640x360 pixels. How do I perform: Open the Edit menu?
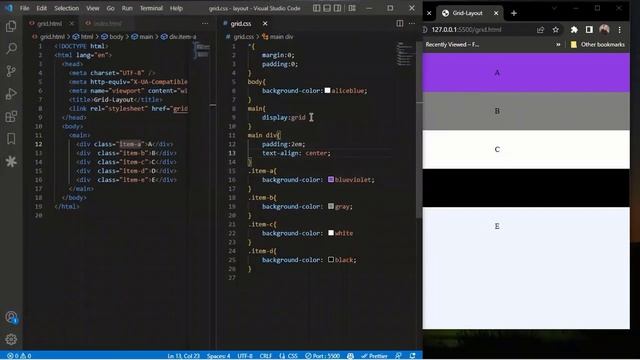click(x=42, y=8)
